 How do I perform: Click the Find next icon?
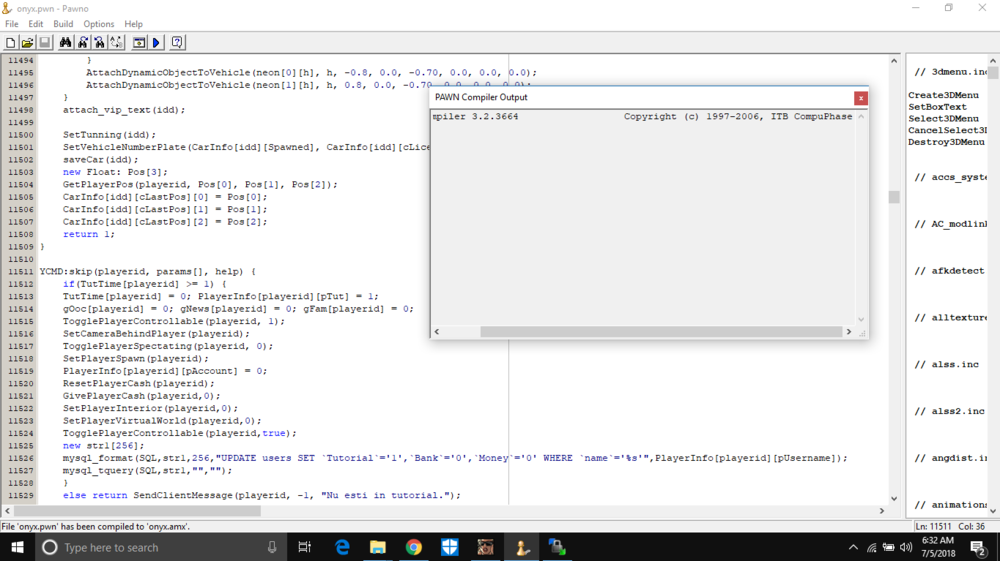tap(82, 43)
